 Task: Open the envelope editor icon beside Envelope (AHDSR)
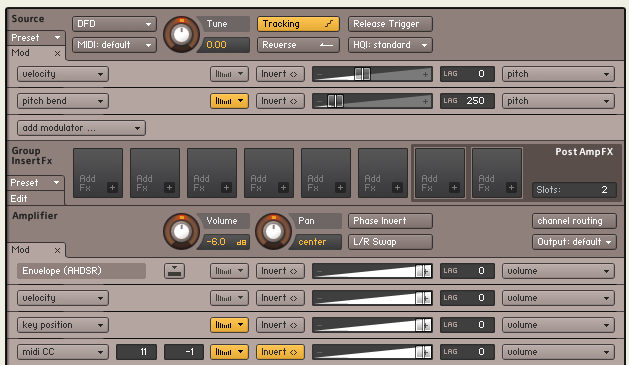(174, 271)
